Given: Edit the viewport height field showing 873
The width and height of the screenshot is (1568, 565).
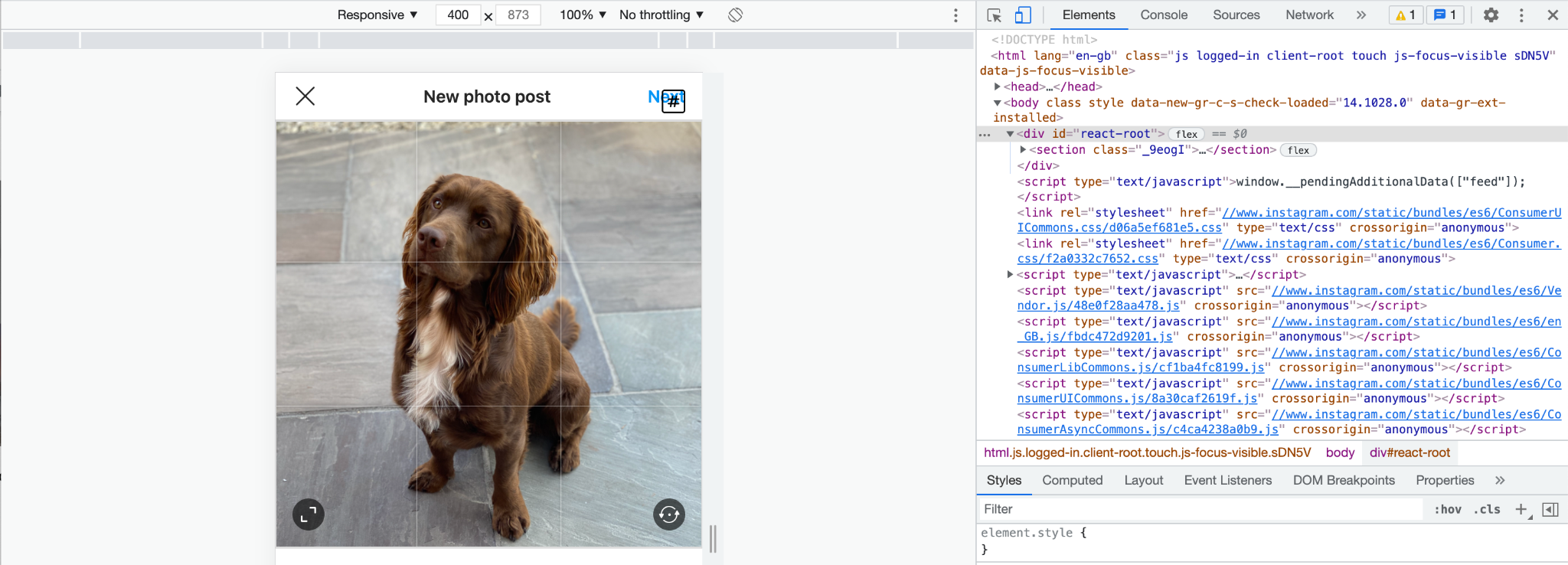Looking at the screenshot, I should tap(518, 15).
